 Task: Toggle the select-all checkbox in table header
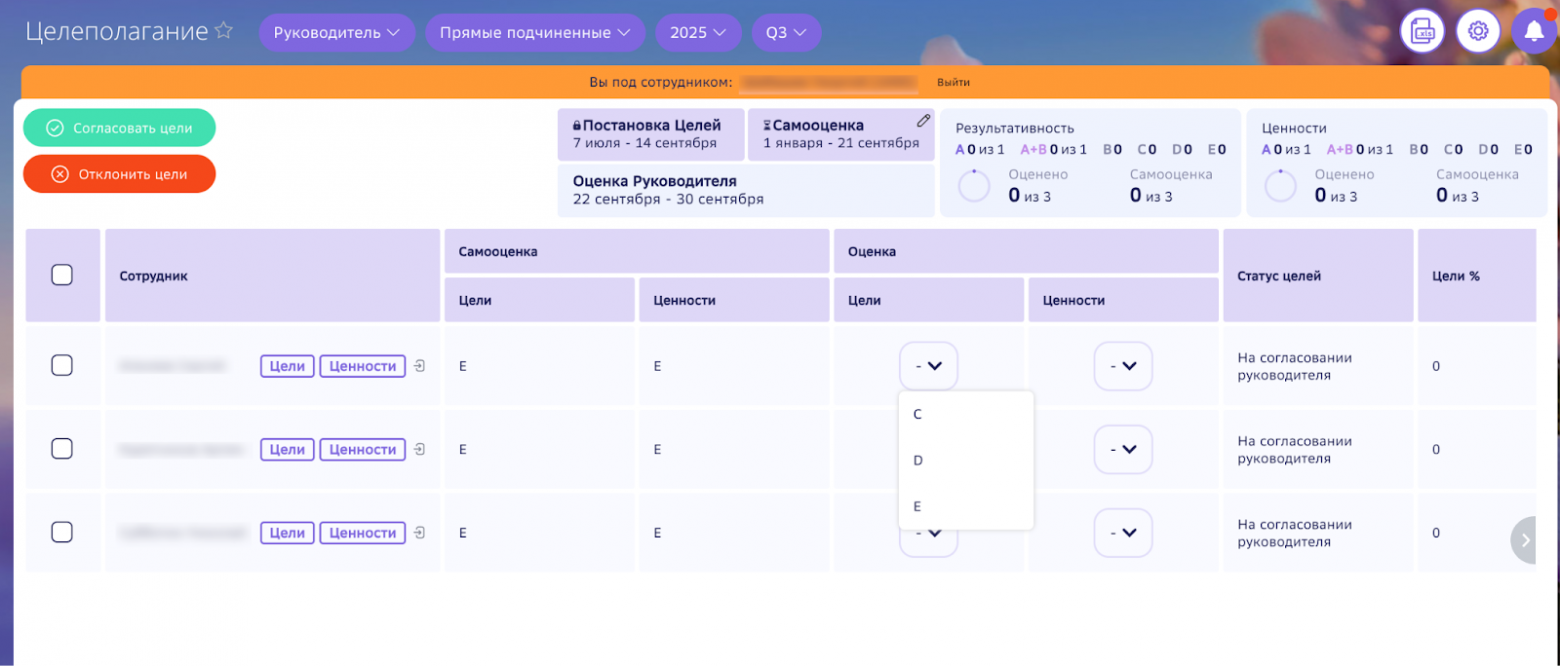(62, 275)
